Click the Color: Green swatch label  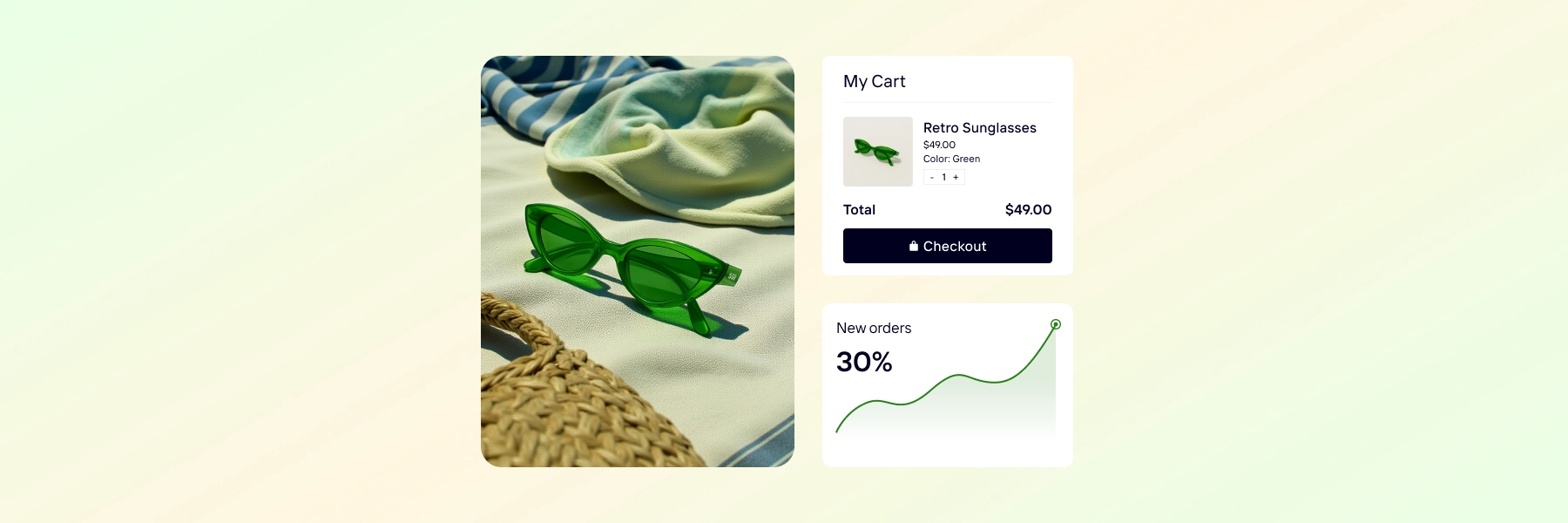point(952,159)
